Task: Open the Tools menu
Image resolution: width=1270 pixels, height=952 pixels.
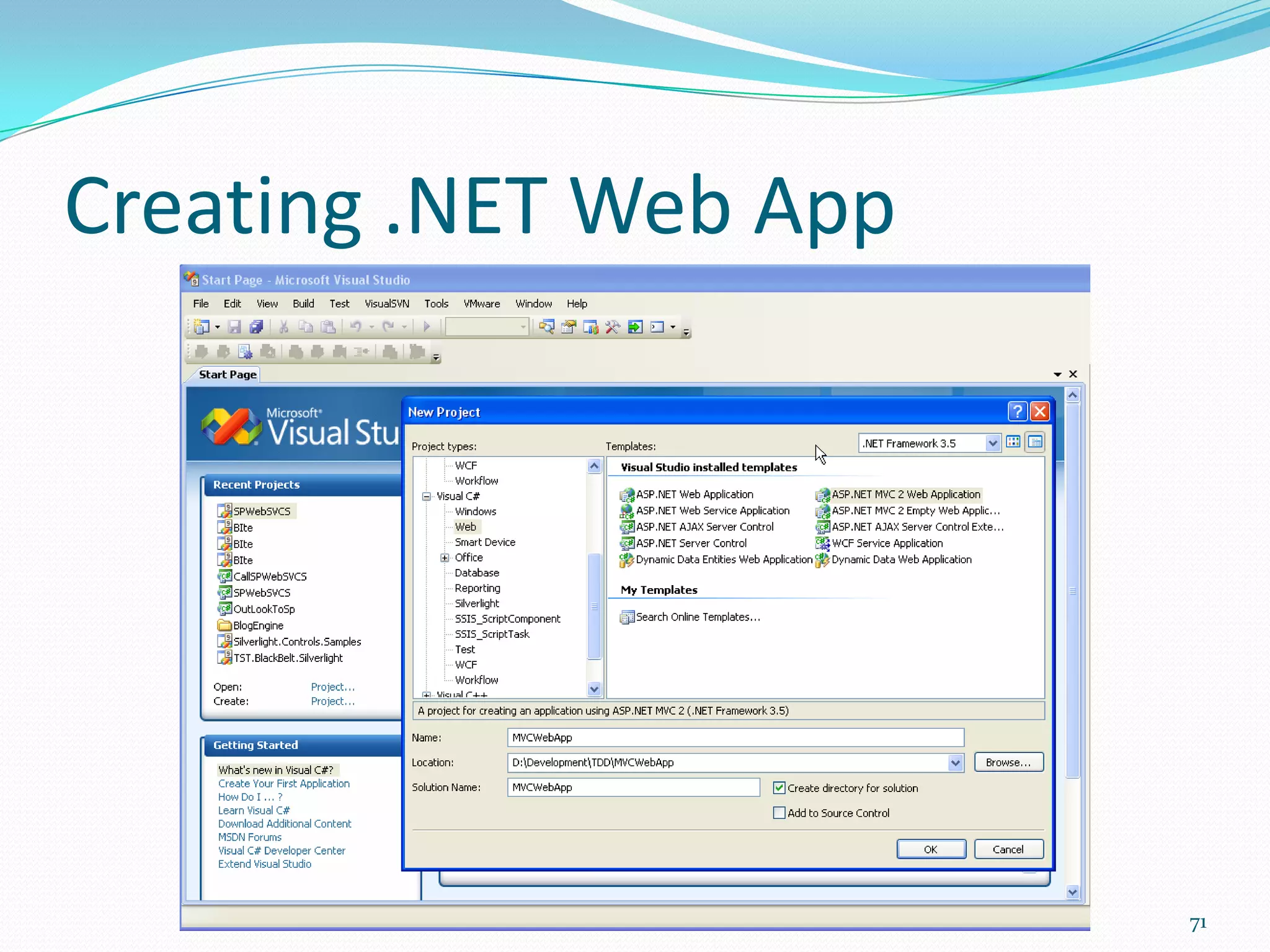Action: (436, 304)
